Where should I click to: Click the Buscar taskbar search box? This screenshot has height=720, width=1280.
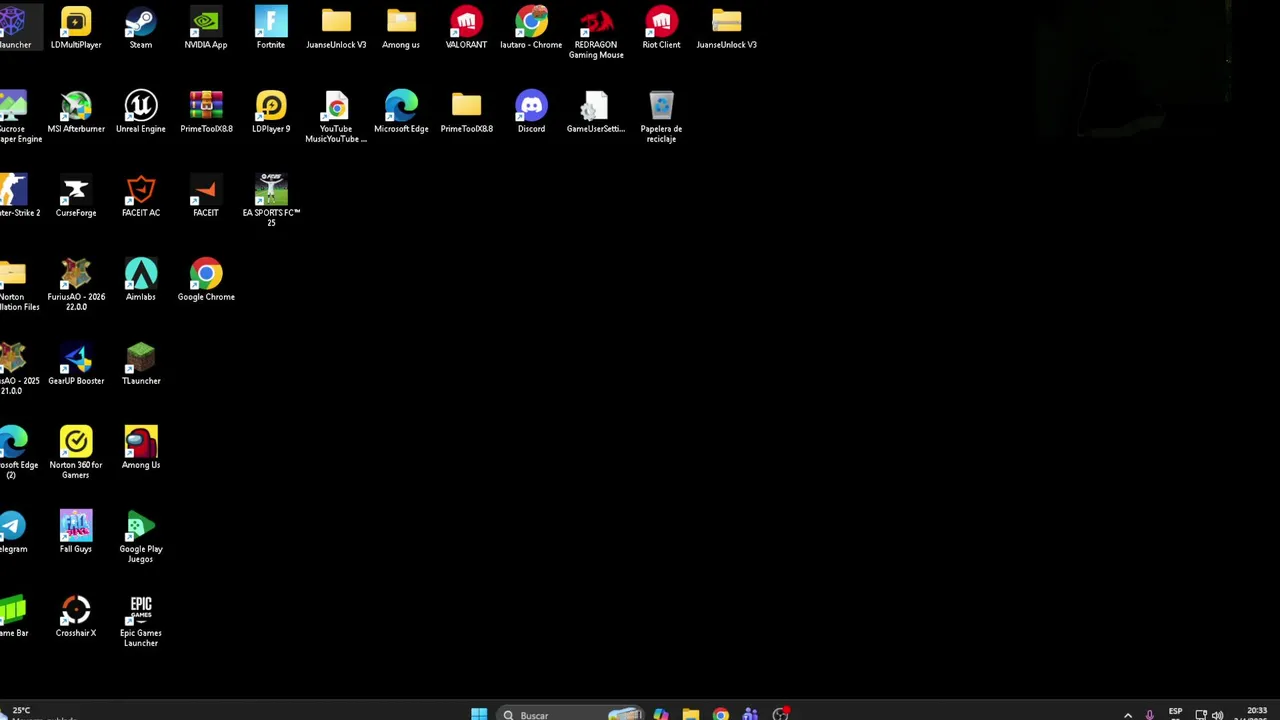(570, 714)
